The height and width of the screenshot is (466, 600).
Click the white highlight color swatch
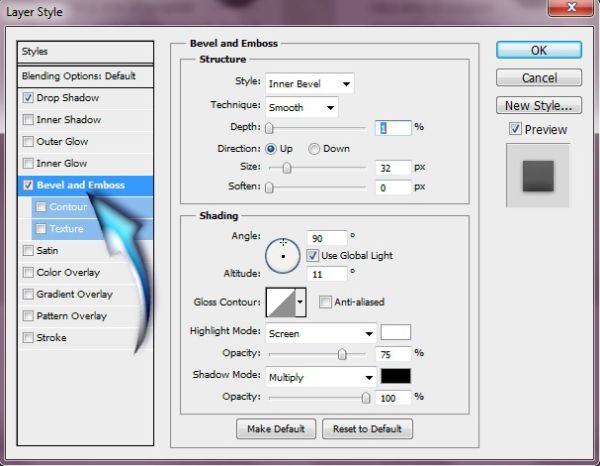(396, 332)
